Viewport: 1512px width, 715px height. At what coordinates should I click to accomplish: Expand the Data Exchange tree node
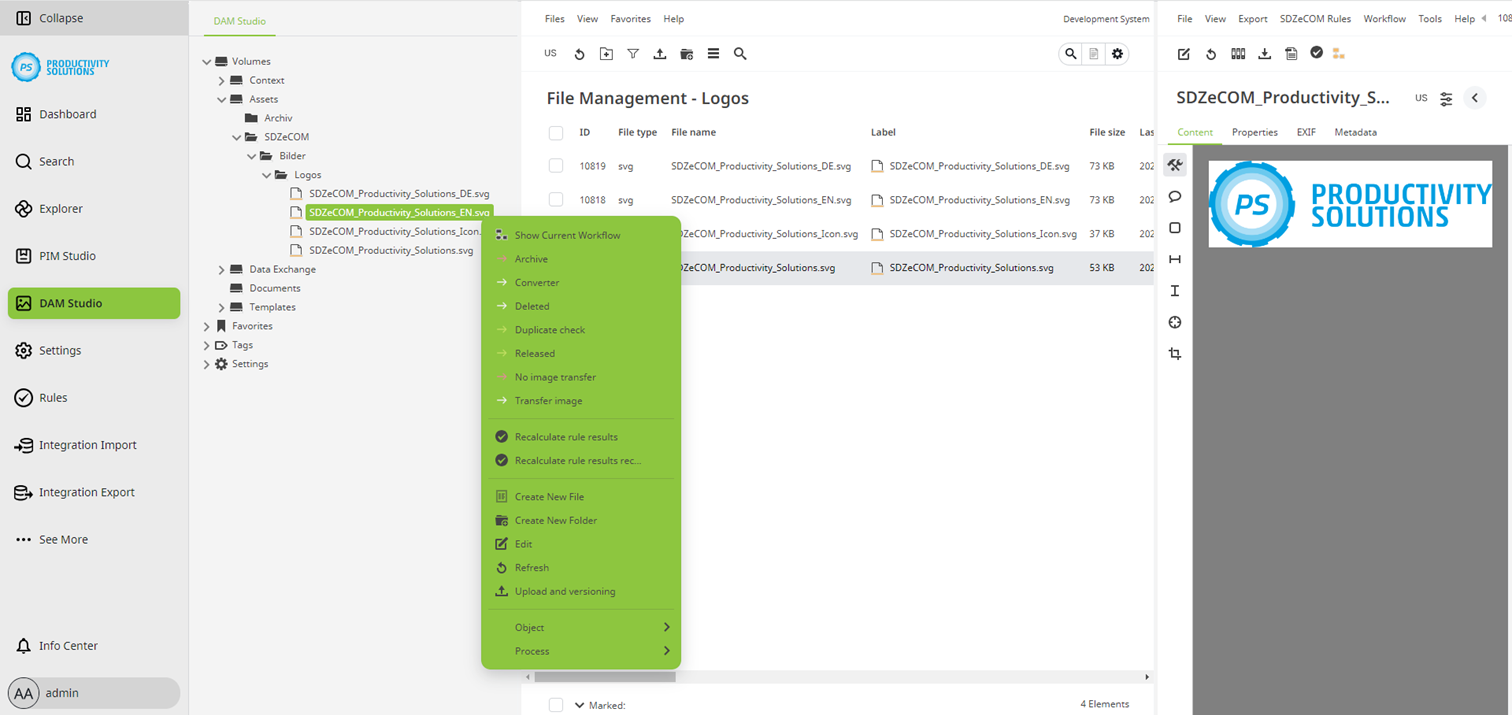point(221,269)
